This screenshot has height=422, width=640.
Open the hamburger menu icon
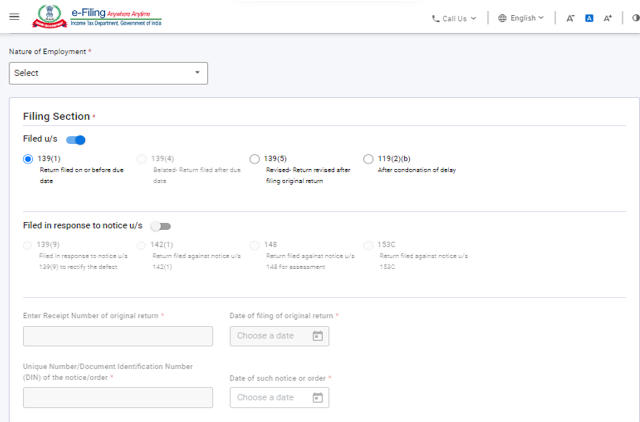pyautogui.click(x=13, y=17)
